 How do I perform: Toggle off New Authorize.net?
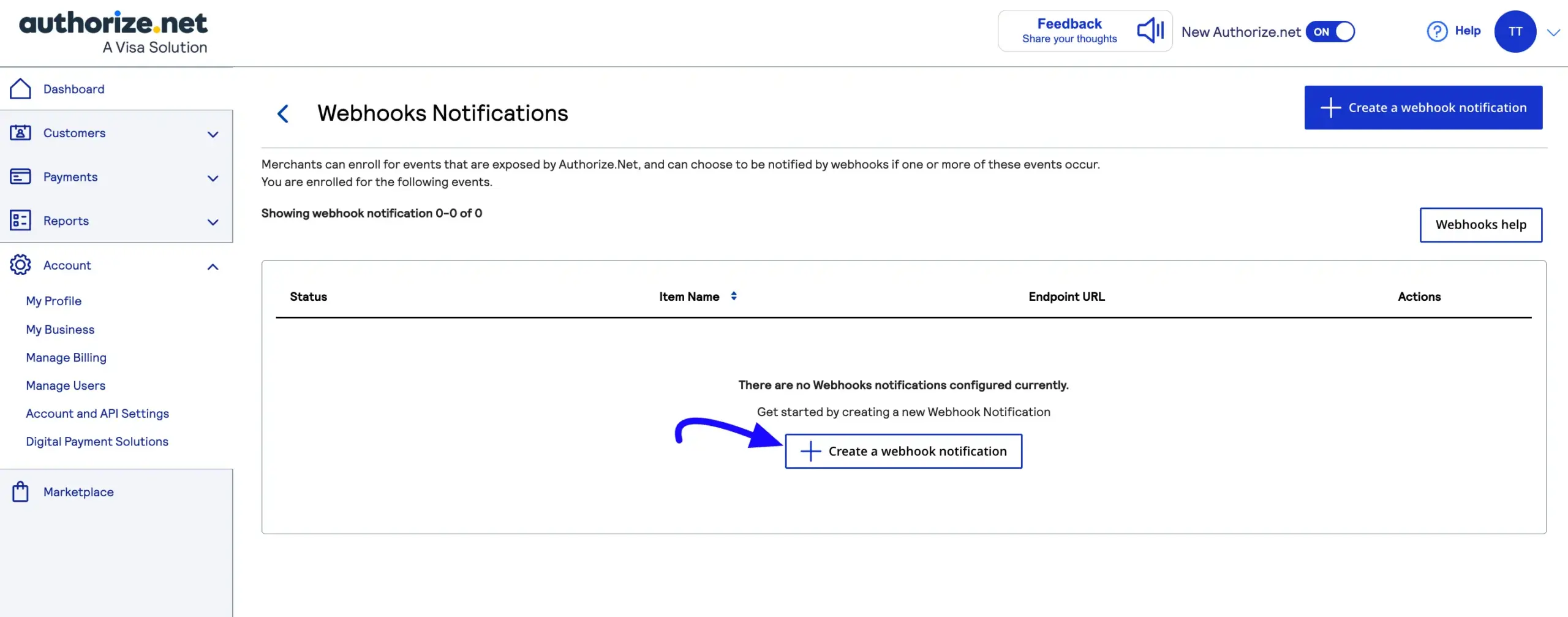point(1330,32)
